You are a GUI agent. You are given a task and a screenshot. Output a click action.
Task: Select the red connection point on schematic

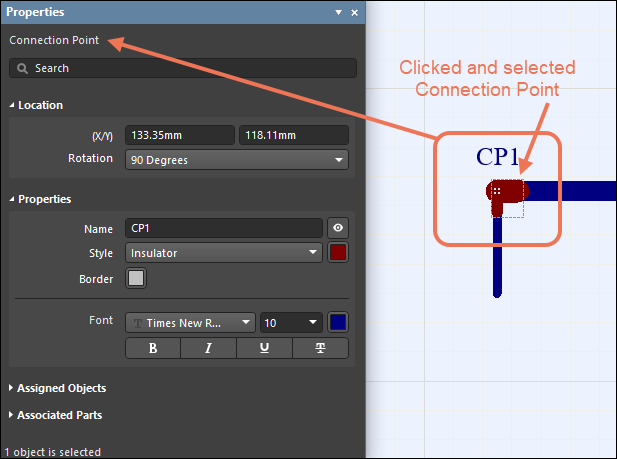tap(507, 191)
